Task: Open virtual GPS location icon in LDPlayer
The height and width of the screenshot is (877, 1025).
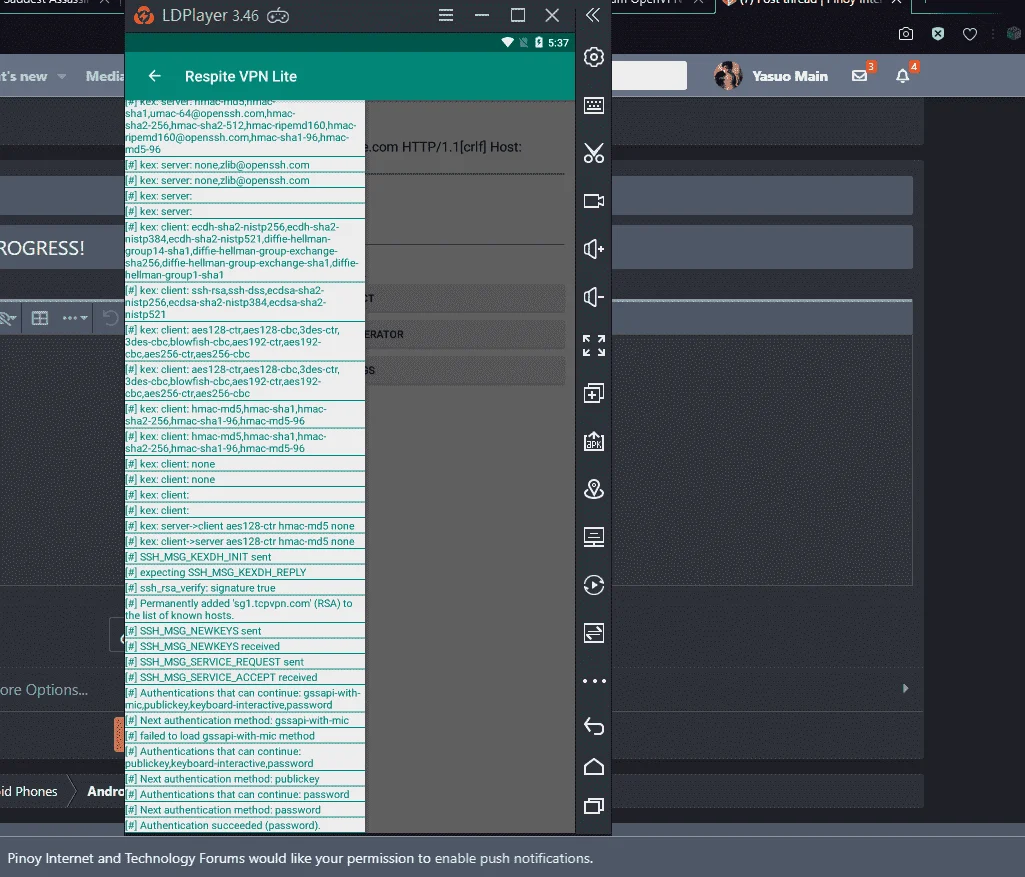Action: 594,489
